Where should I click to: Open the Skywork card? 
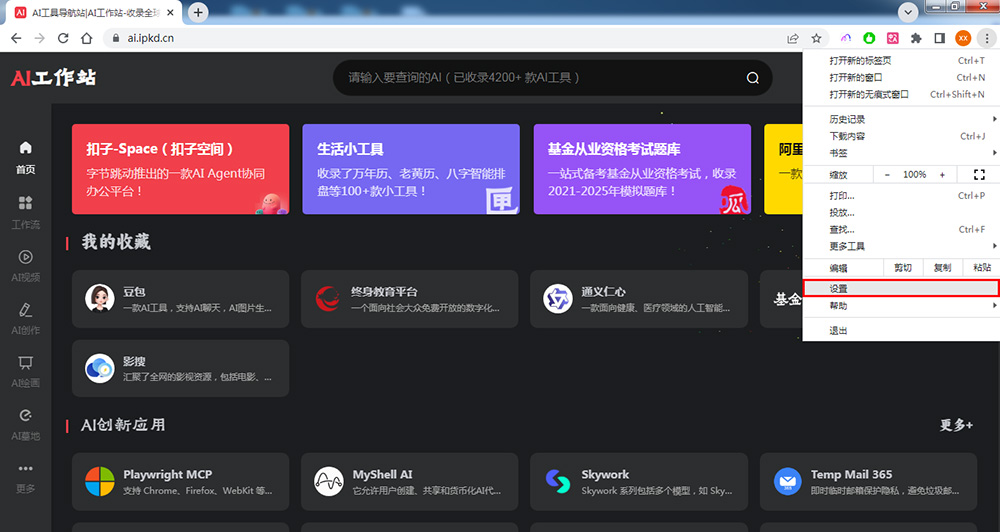click(639, 482)
